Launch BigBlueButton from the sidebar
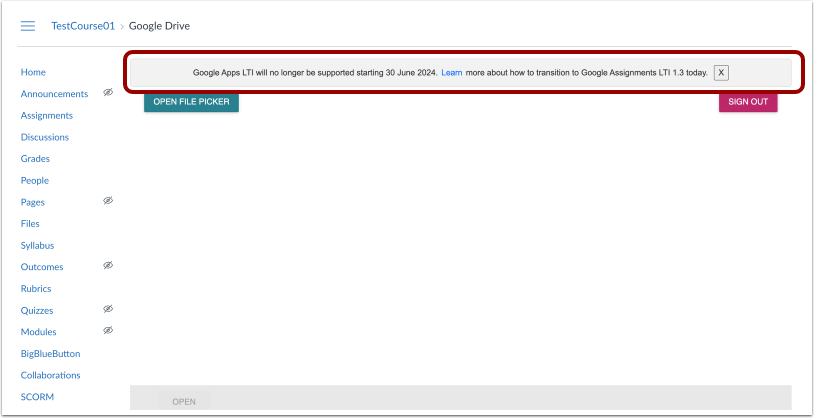 50,354
